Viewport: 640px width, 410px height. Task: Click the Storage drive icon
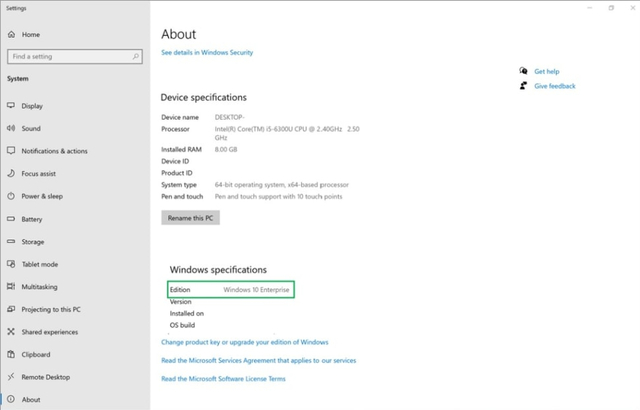11,242
